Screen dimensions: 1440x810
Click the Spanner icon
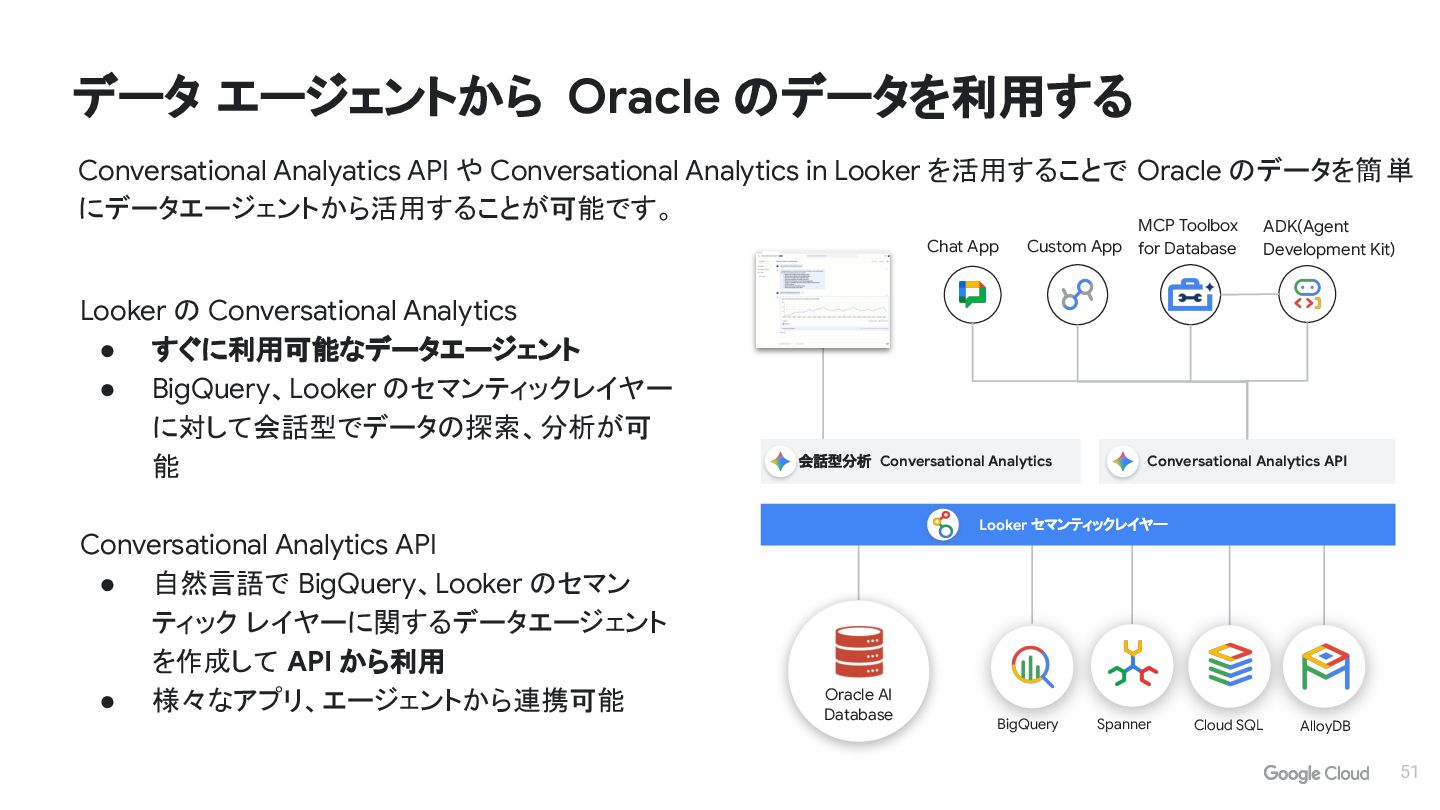(x=1132, y=667)
